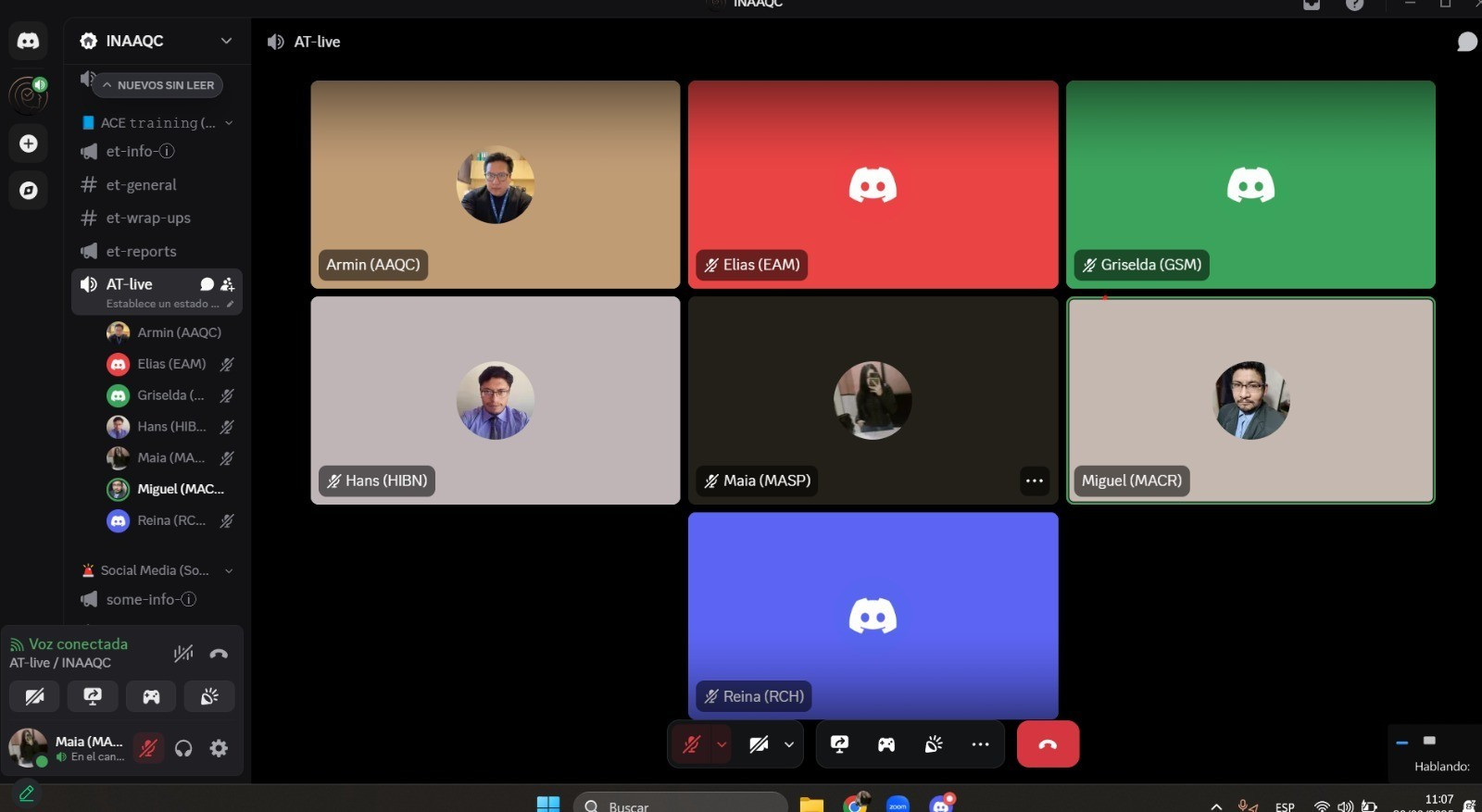Open the explore servers compass icon
The width and height of the screenshot is (1482, 812).
[29, 191]
